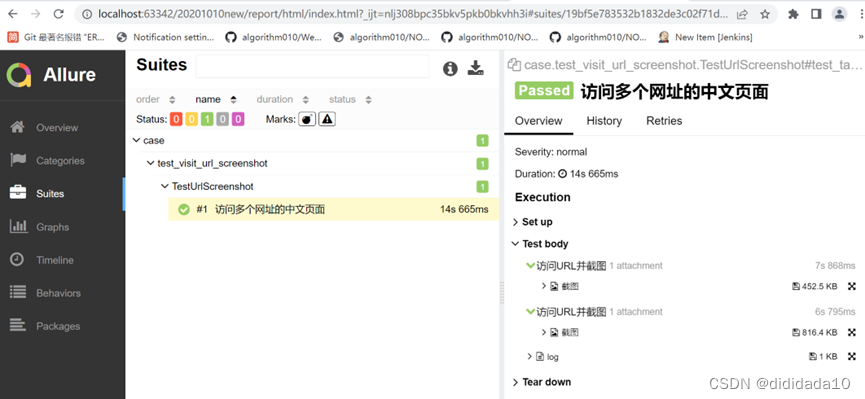Open the 452.5 KB screenshot fullscreen
The height and width of the screenshot is (399, 865).
[852, 286]
